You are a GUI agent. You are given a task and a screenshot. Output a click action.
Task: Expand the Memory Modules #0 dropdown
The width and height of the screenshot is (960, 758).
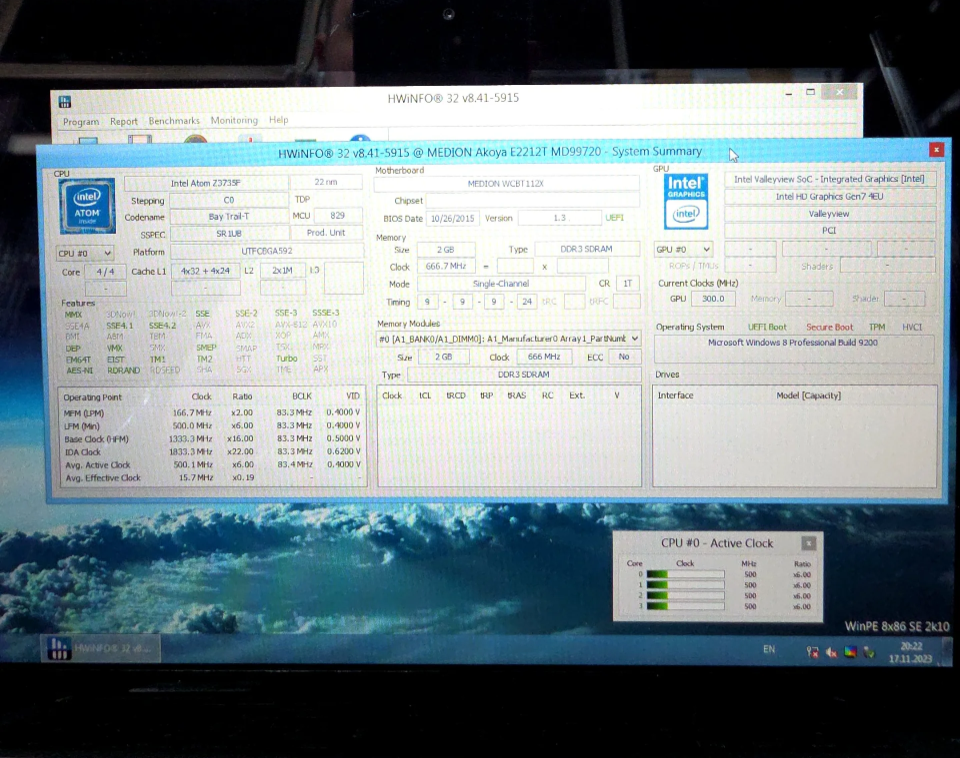coord(508,339)
